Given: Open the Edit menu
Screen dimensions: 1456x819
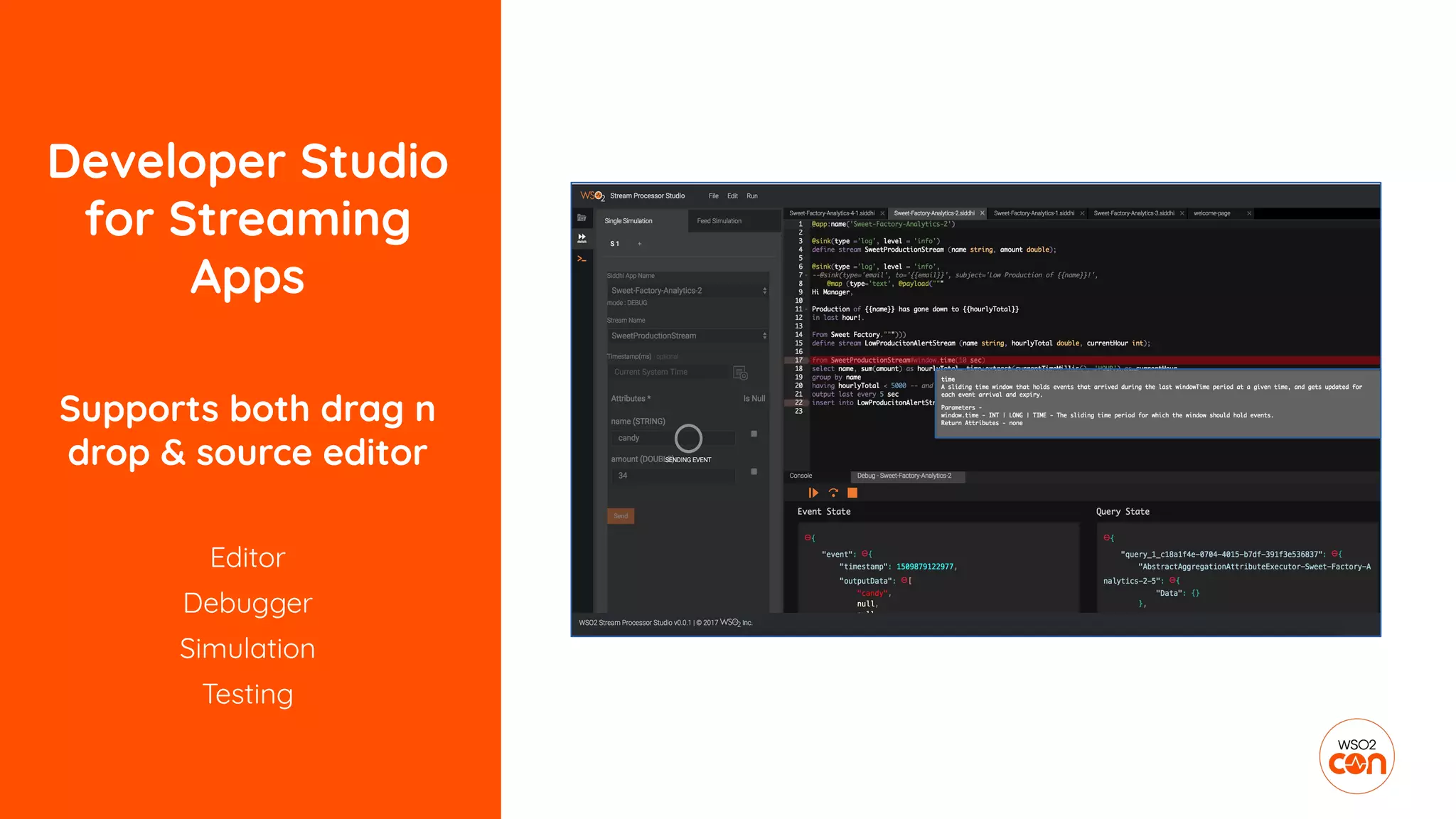Looking at the screenshot, I should coord(732,196).
